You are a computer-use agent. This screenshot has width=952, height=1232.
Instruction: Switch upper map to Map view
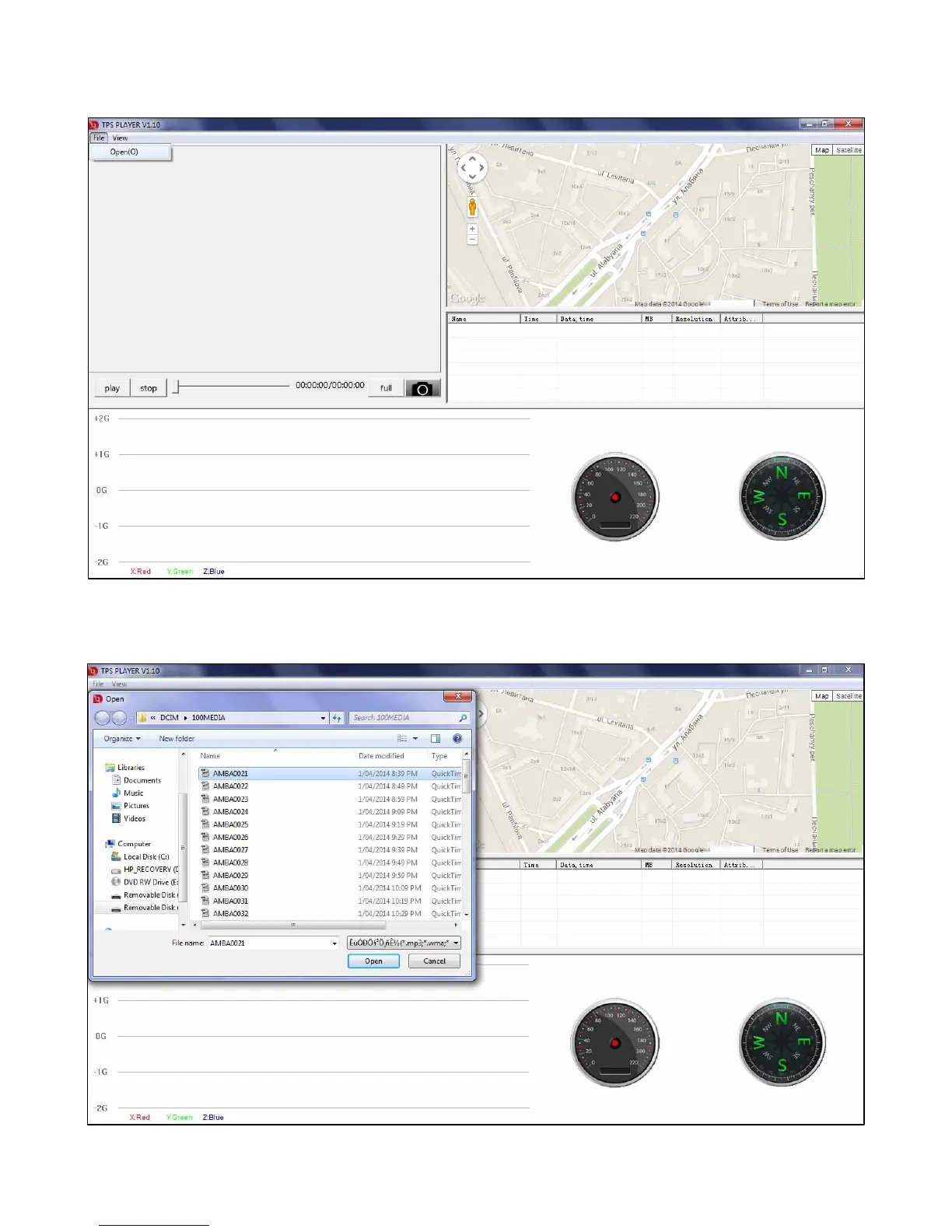click(822, 150)
